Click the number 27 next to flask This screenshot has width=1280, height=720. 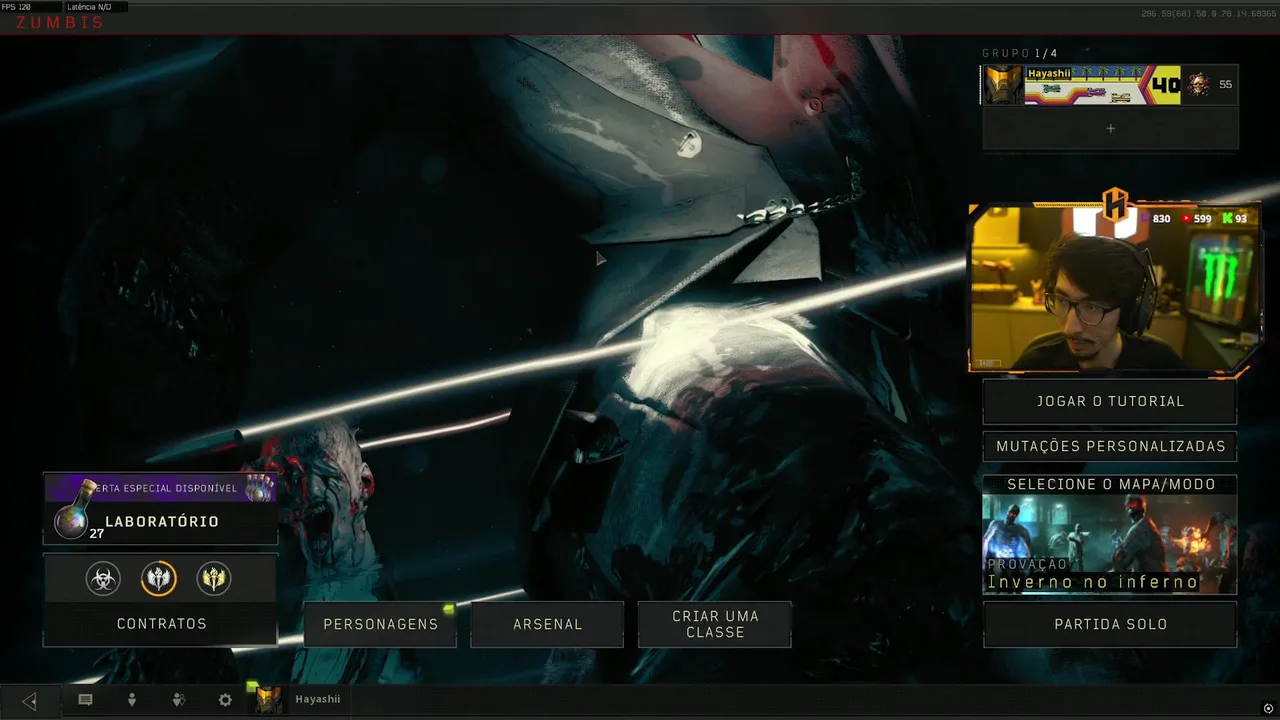(x=97, y=534)
